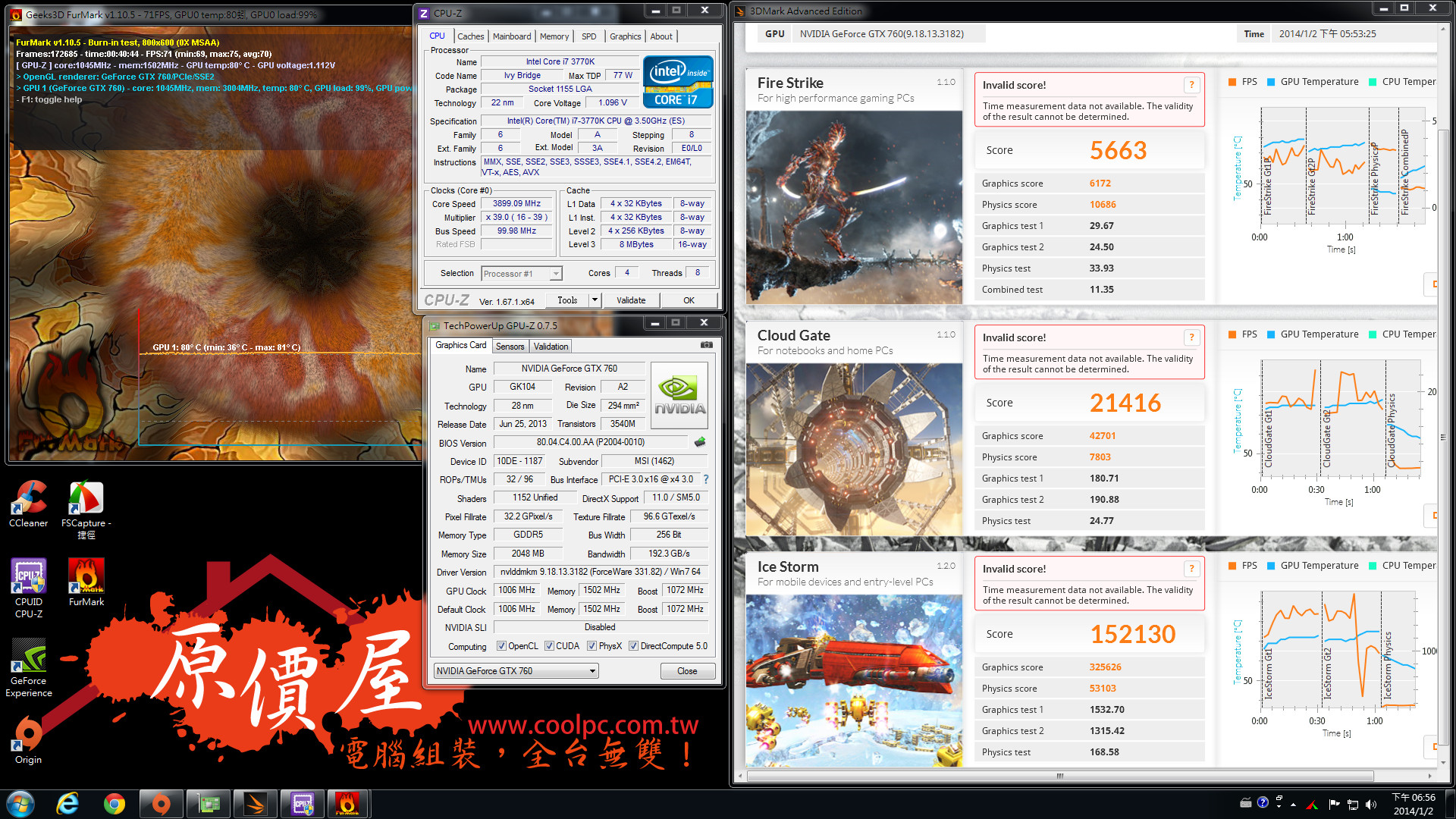
Task: Click the Bus Interface question mark in GPU-Z
Action: tap(706, 479)
